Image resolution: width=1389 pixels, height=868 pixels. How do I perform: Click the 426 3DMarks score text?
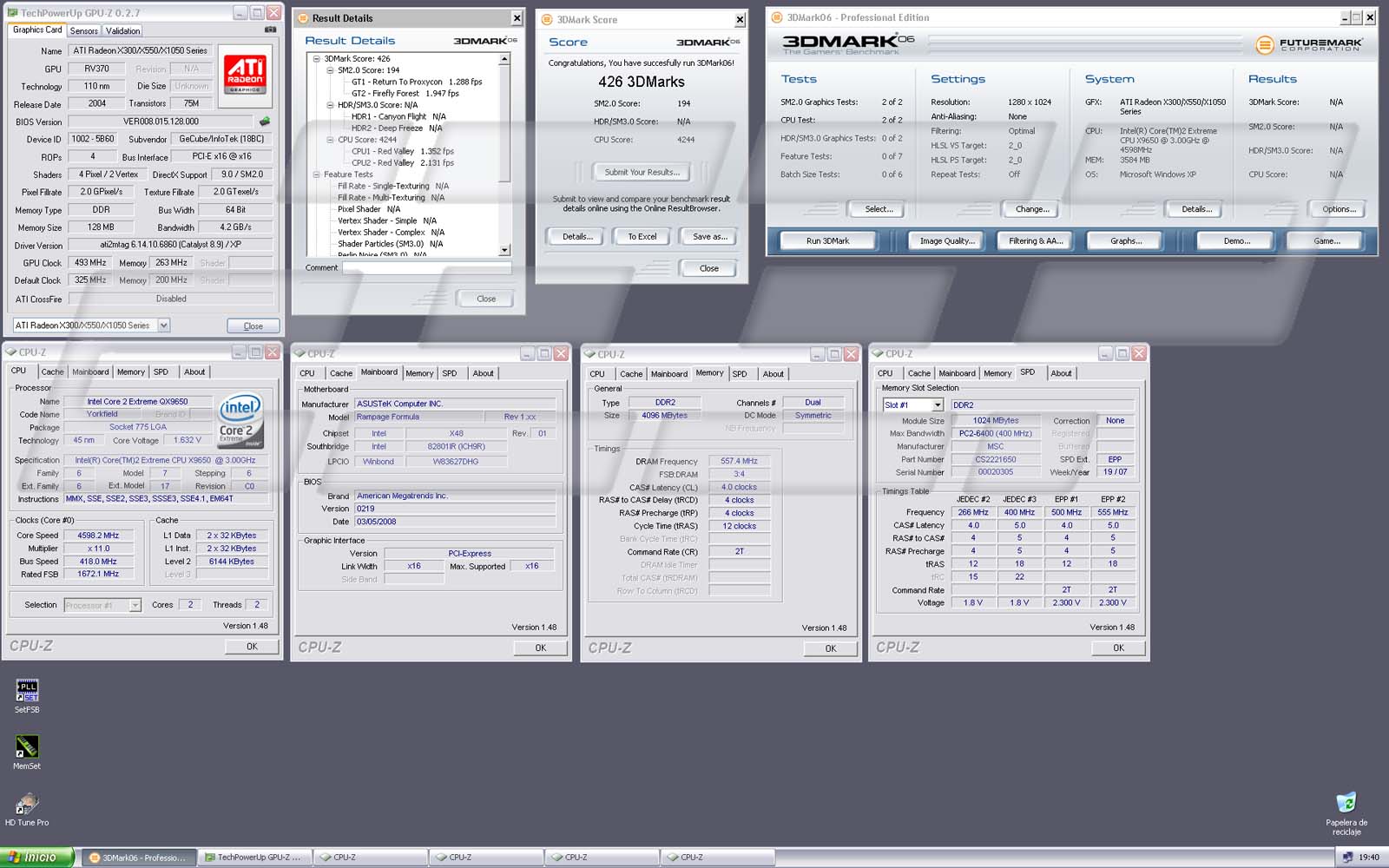[642, 82]
